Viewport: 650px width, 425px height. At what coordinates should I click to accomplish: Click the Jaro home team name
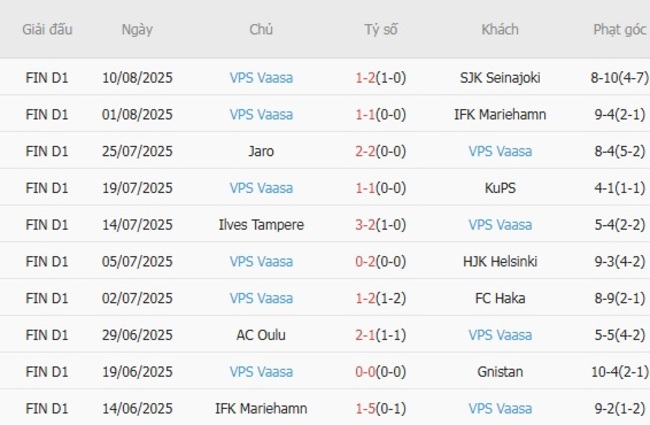click(x=261, y=152)
